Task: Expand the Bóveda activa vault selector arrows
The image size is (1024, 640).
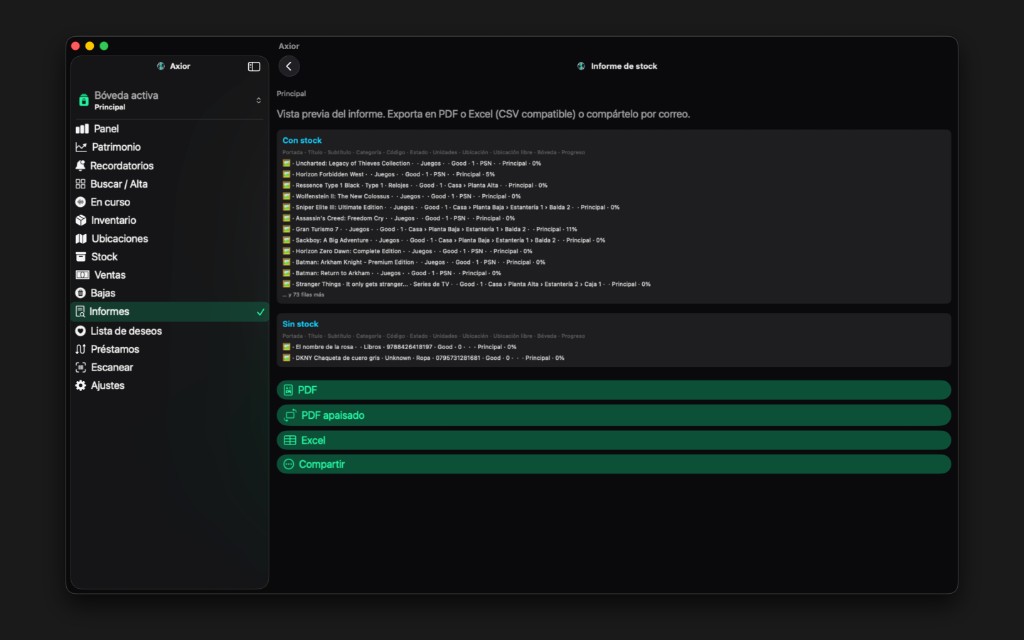Action: coord(259,100)
